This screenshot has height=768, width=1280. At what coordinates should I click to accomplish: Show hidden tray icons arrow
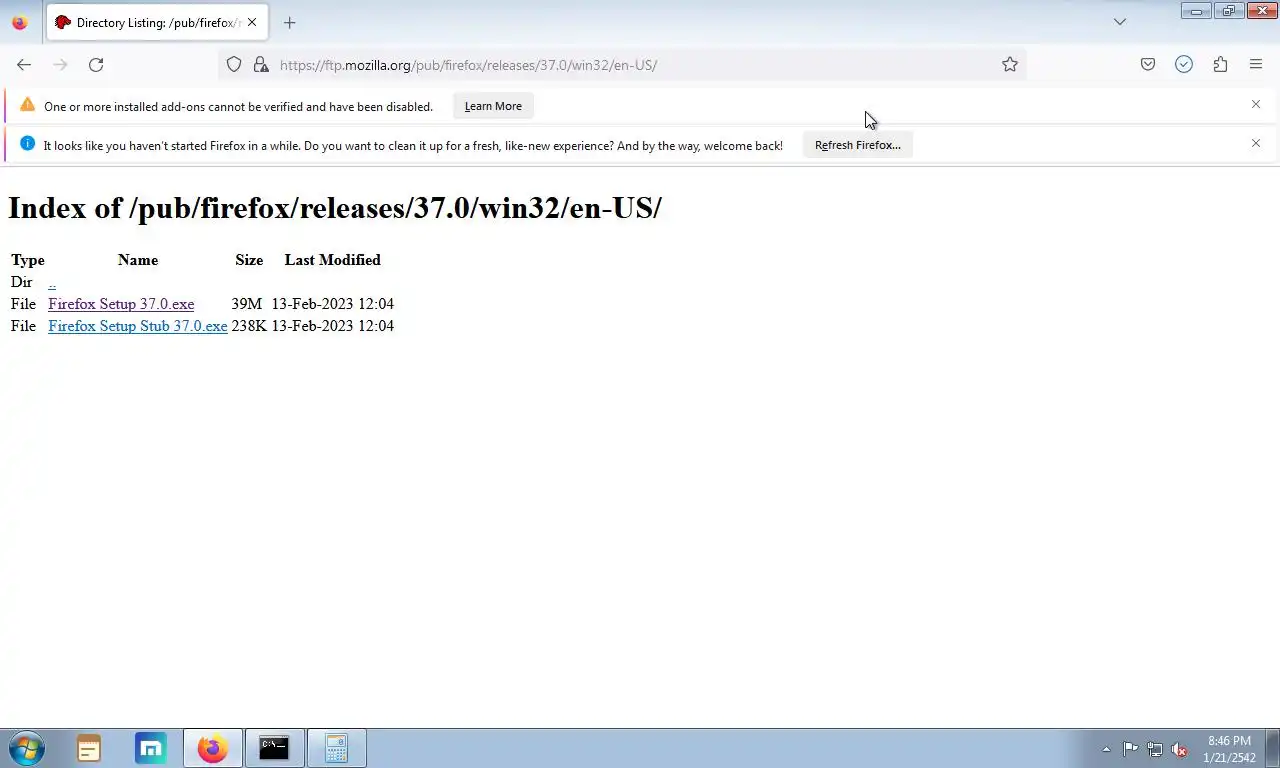coord(1106,749)
